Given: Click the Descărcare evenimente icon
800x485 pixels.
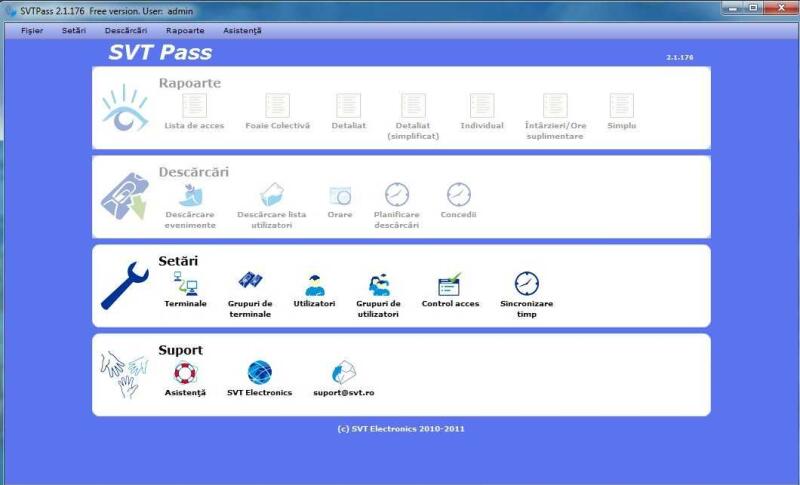Looking at the screenshot, I should 190,195.
